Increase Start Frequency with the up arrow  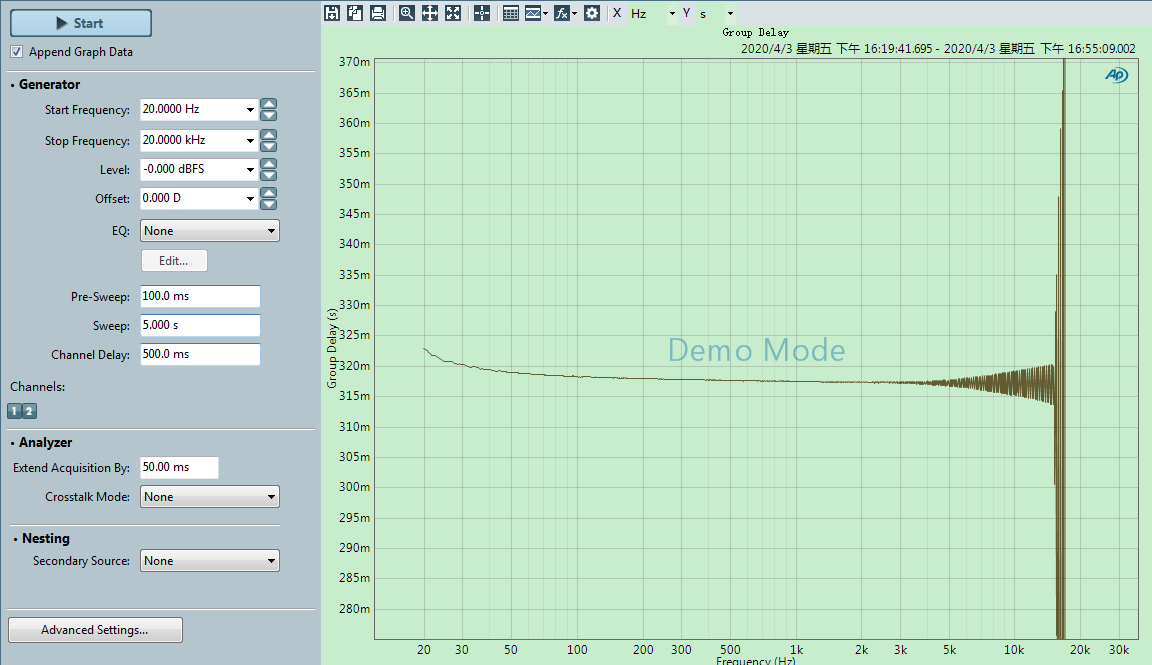click(x=269, y=104)
